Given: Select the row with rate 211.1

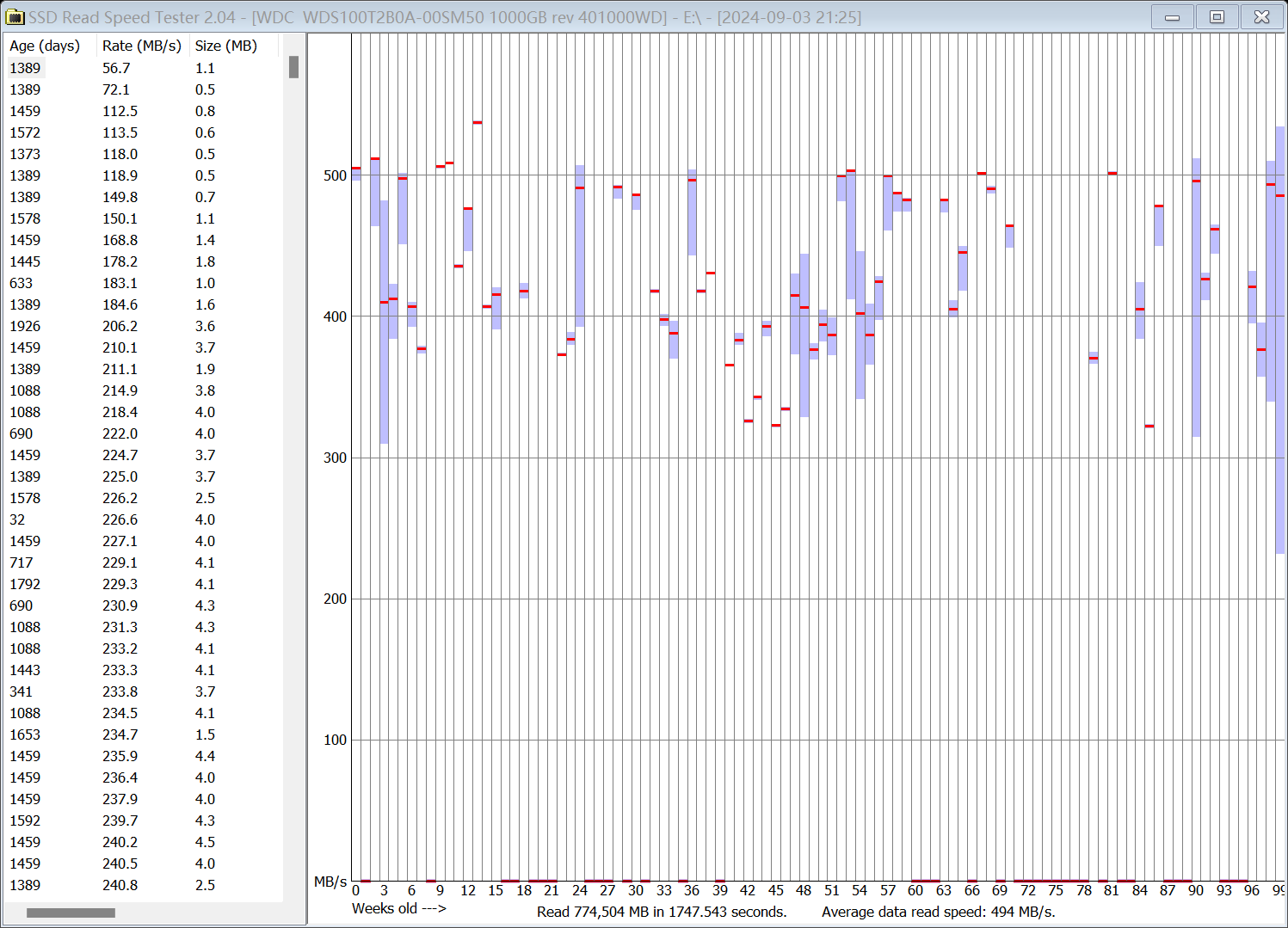Looking at the screenshot, I should [x=143, y=369].
